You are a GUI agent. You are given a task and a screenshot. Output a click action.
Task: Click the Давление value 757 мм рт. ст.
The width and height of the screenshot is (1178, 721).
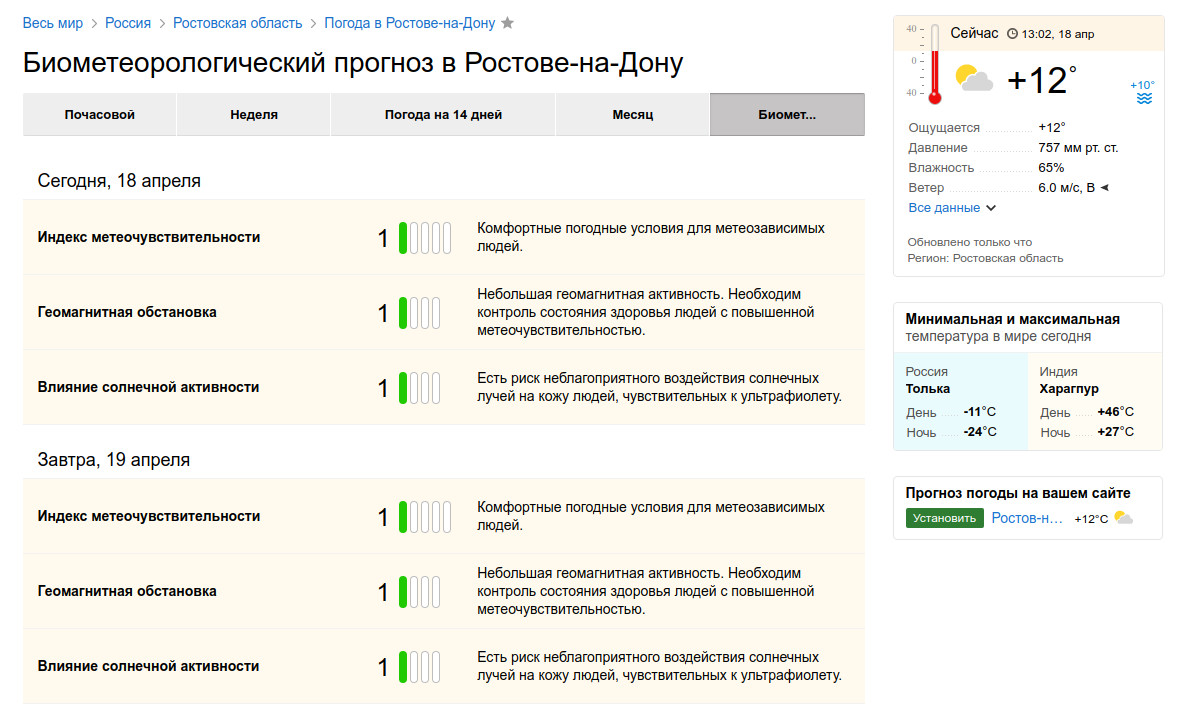coord(1078,148)
